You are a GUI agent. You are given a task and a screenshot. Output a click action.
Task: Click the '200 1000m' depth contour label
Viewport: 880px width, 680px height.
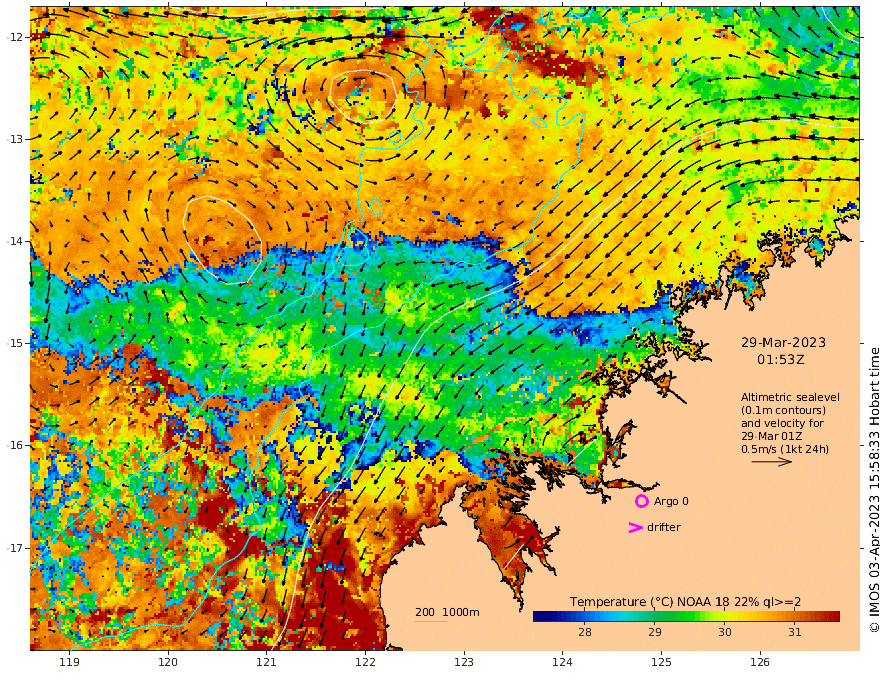click(x=447, y=612)
